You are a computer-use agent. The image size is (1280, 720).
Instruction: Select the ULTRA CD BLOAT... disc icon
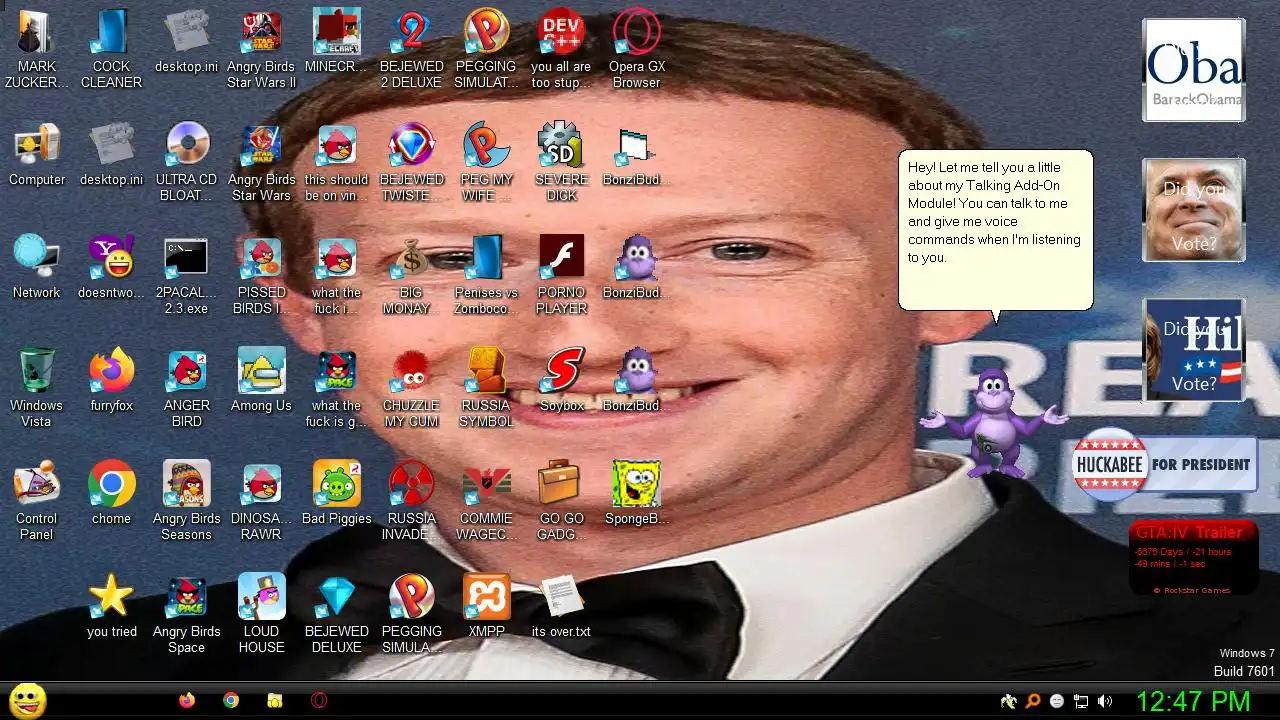tap(187, 163)
